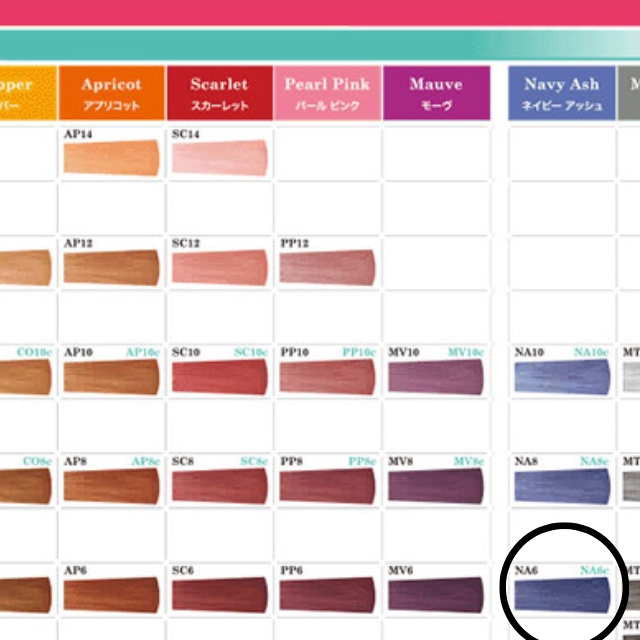640x640 pixels.
Task: Select the SC14 light scarlet swatch
Action: (219, 159)
